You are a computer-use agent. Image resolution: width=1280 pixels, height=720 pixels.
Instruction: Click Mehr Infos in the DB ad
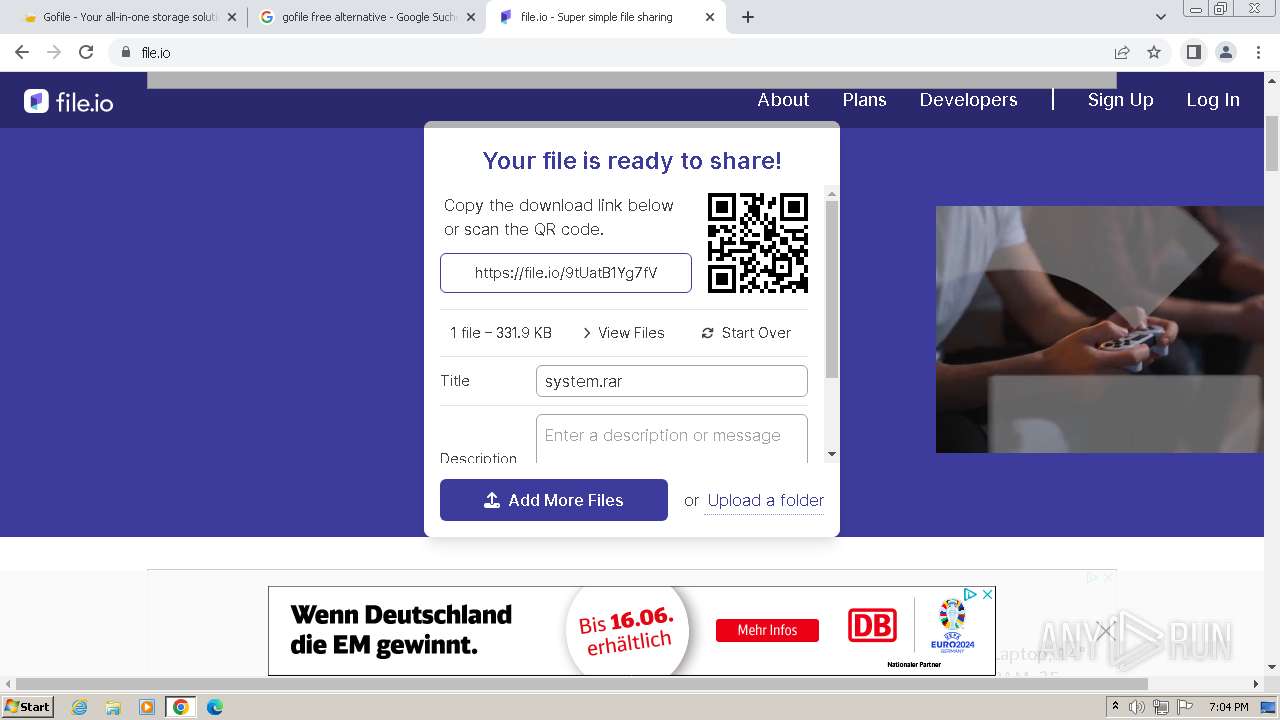[x=767, y=630]
